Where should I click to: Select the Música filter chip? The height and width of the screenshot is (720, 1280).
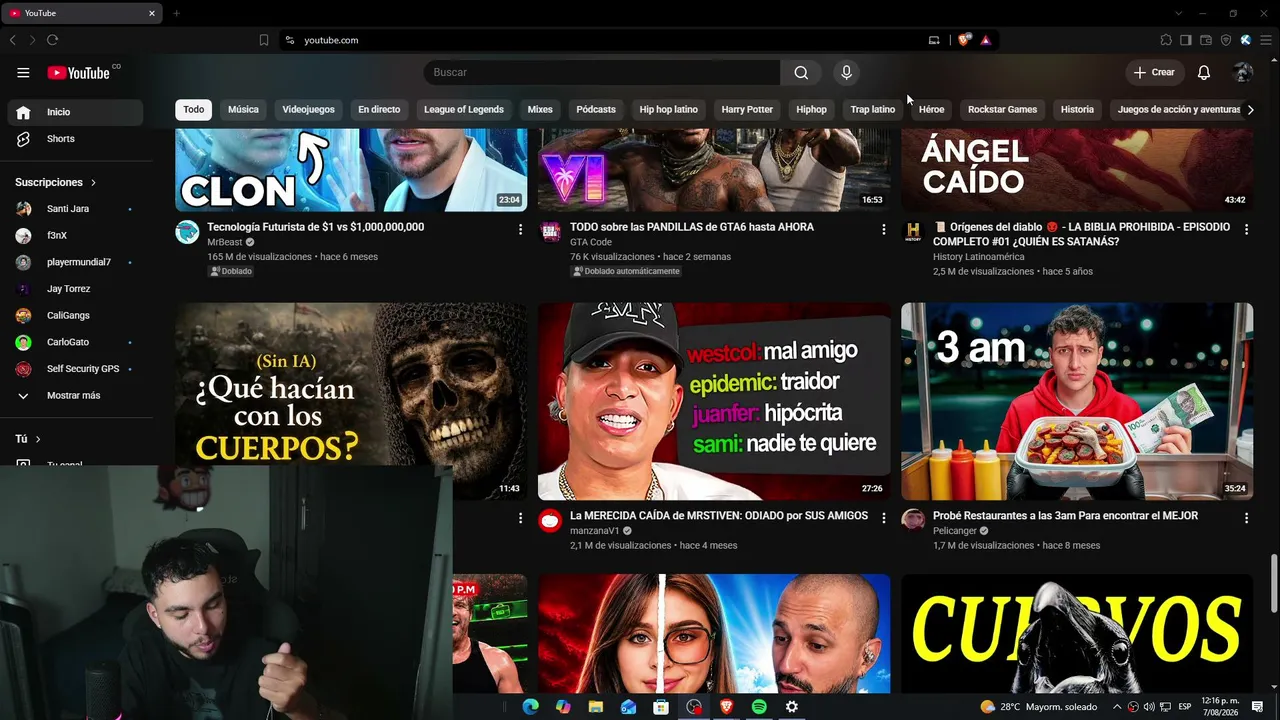243,110
